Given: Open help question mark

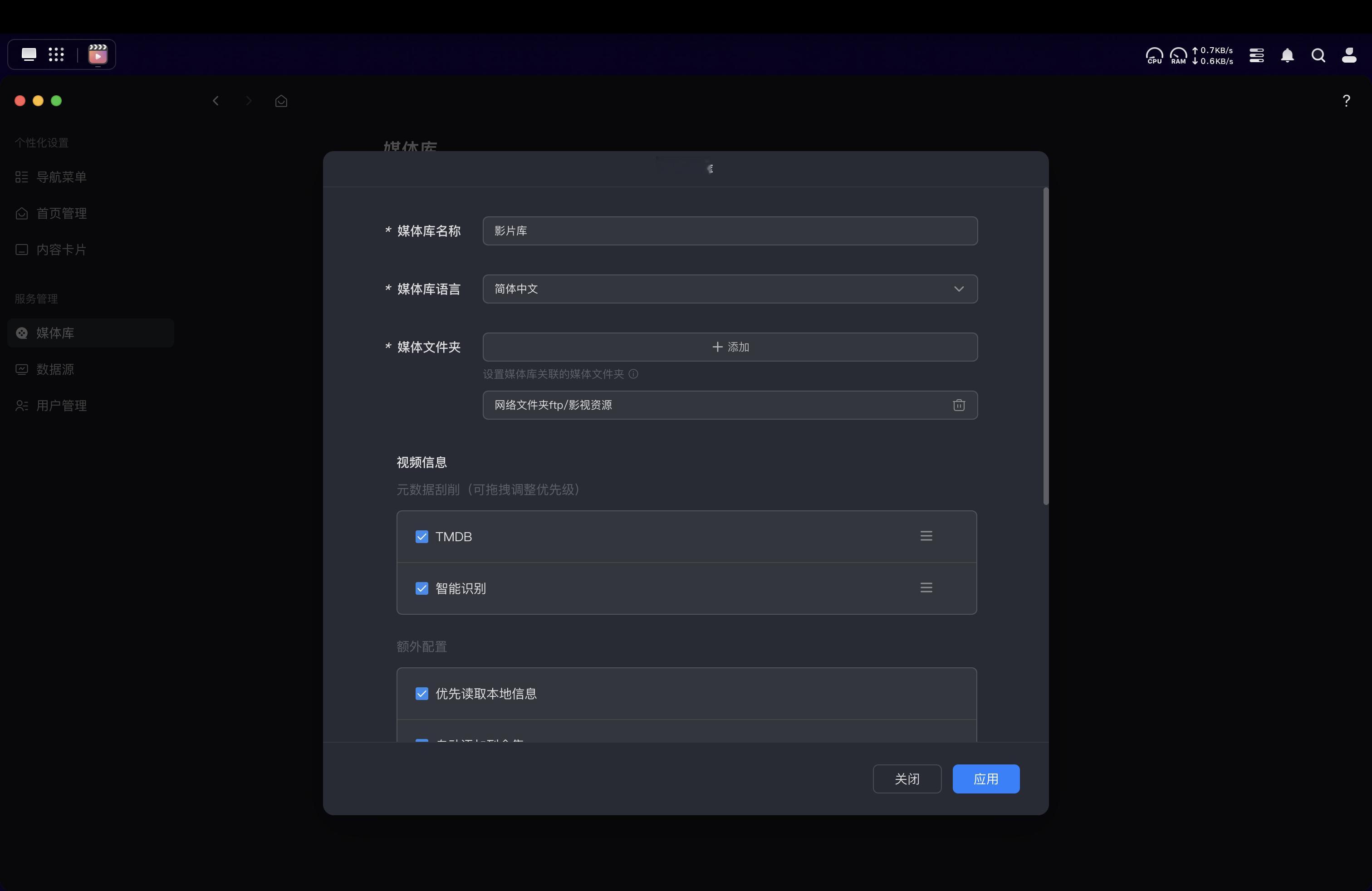Looking at the screenshot, I should pyautogui.click(x=1346, y=101).
